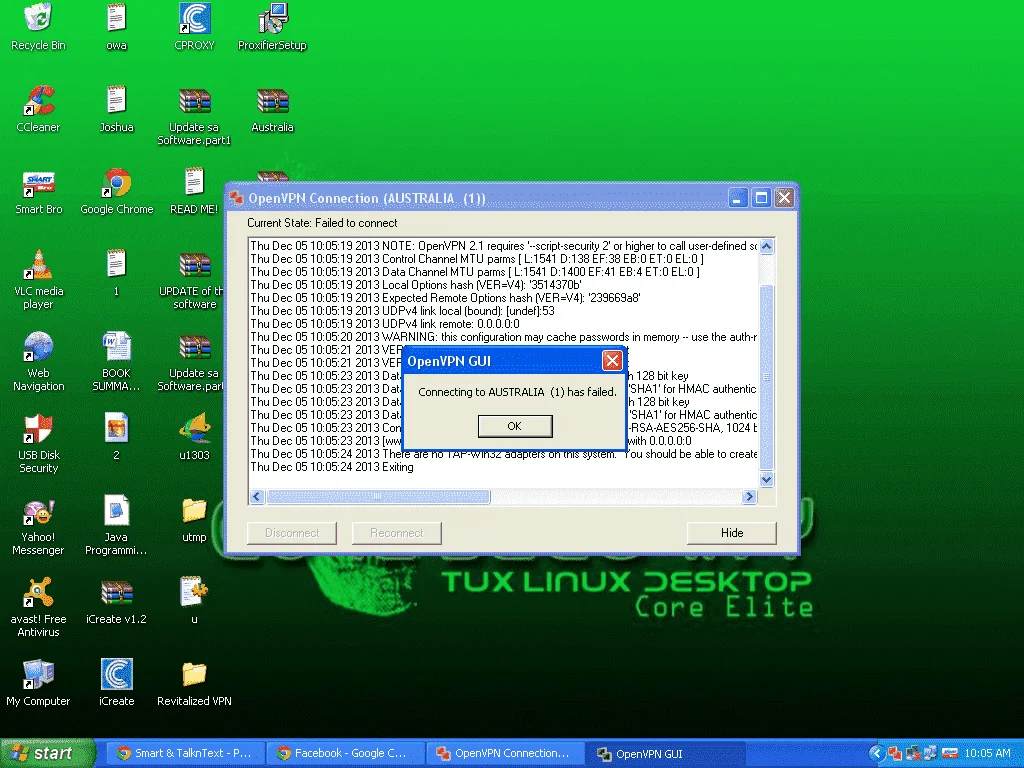This screenshot has height=768, width=1024.
Task: Select the Web Navigation shortcut icon
Action: pos(39,346)
